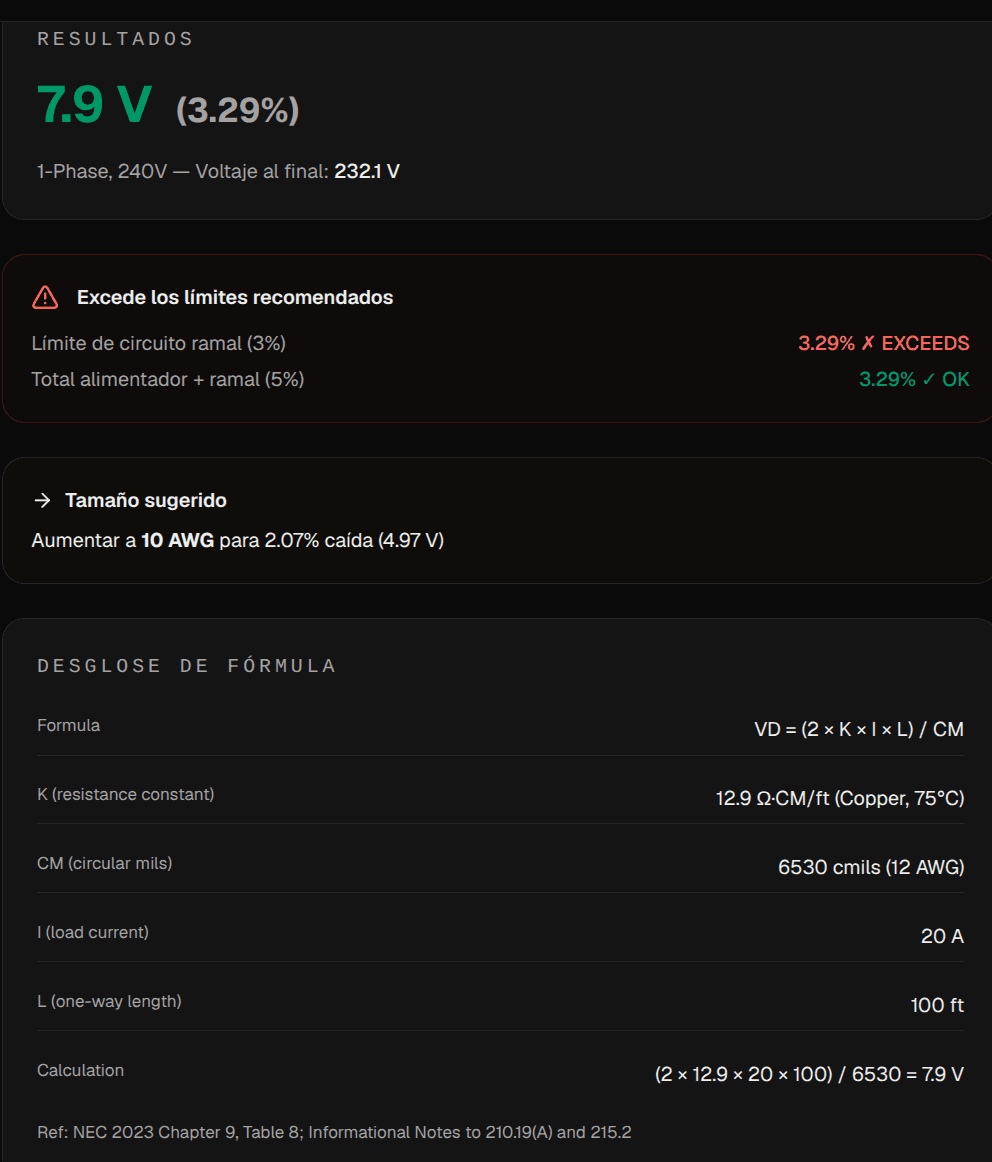This screenshot has height=1162, width=992.
Task: Select the 7.9 V voltage drop result
Action: [94, 105]
